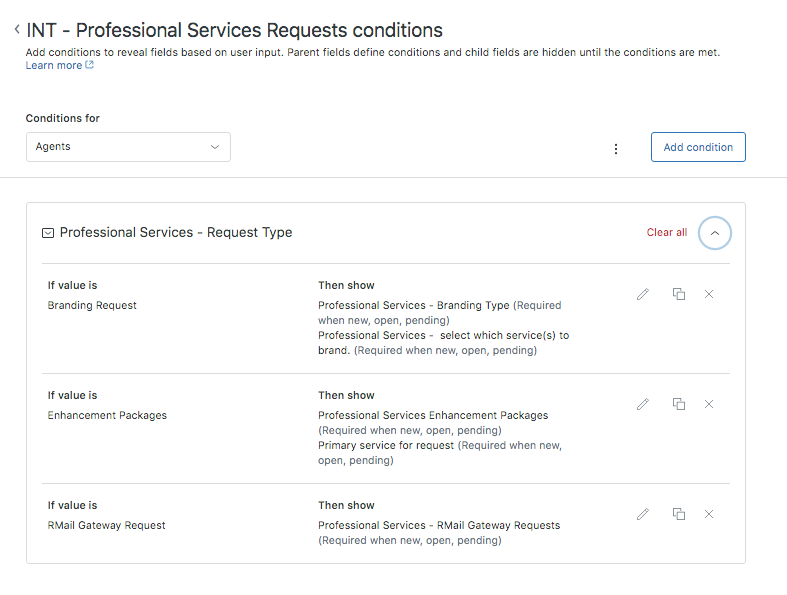Viewport: 787px width, 595px height.
Task: Click the Add condition button
Action: [x=698, y=147]
